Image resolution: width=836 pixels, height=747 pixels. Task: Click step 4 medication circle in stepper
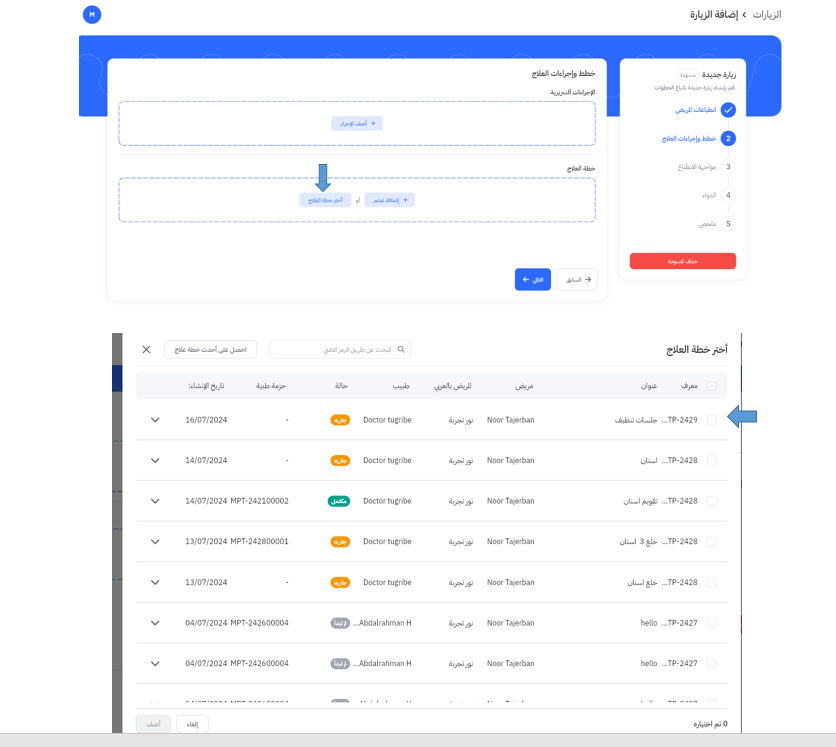coord(728,196)
